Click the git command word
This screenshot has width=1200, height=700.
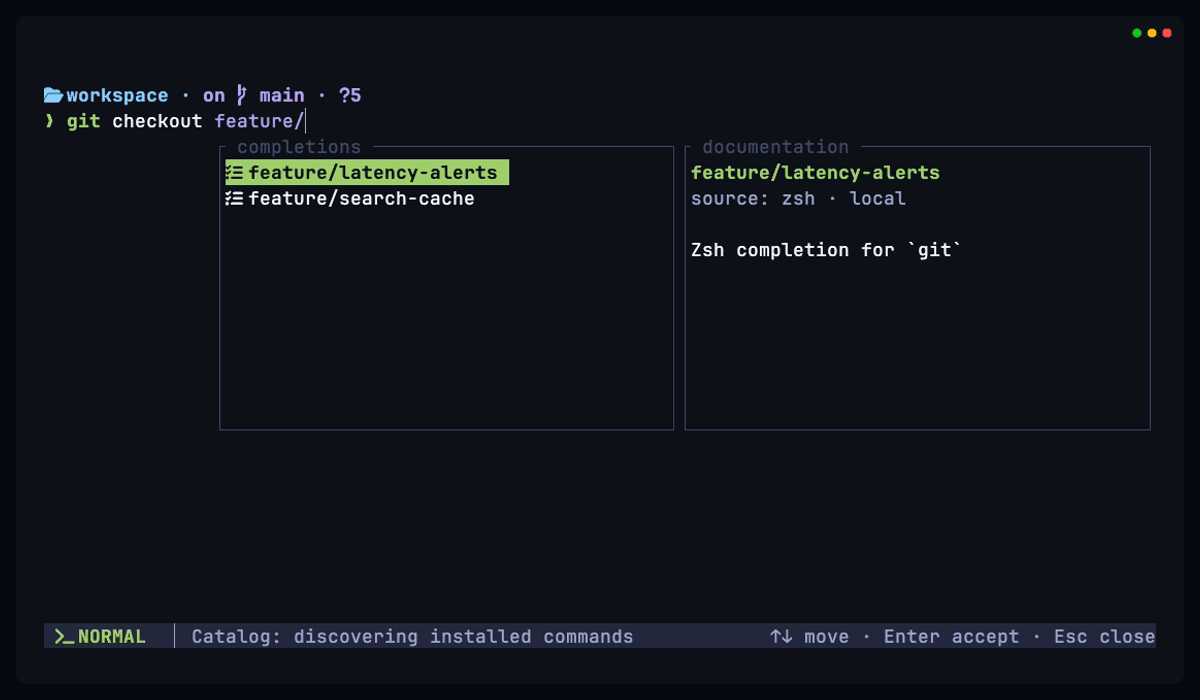pyautogui.click(x=83, y=121)
